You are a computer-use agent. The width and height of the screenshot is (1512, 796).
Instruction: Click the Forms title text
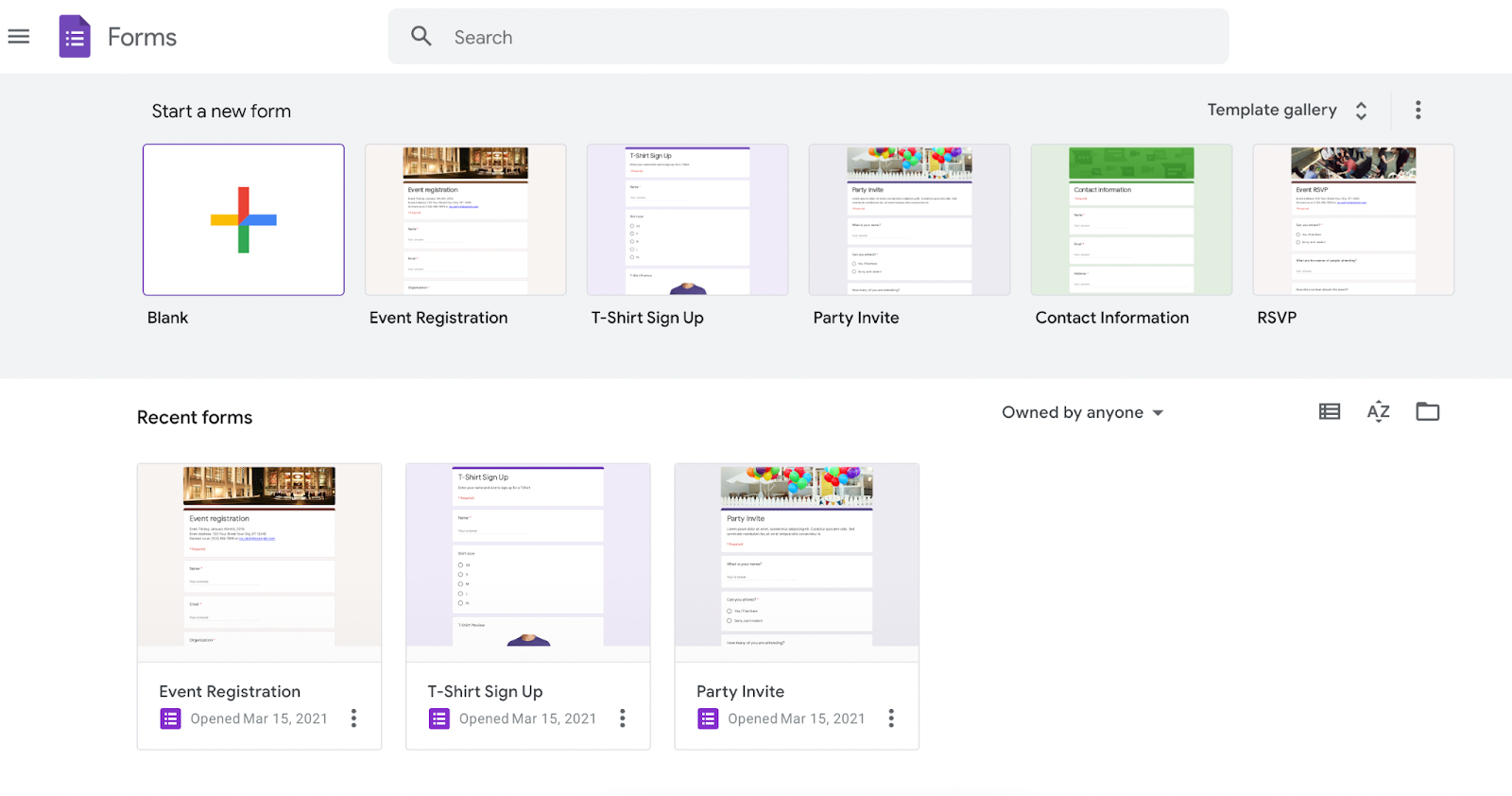(x=142, y=37)
